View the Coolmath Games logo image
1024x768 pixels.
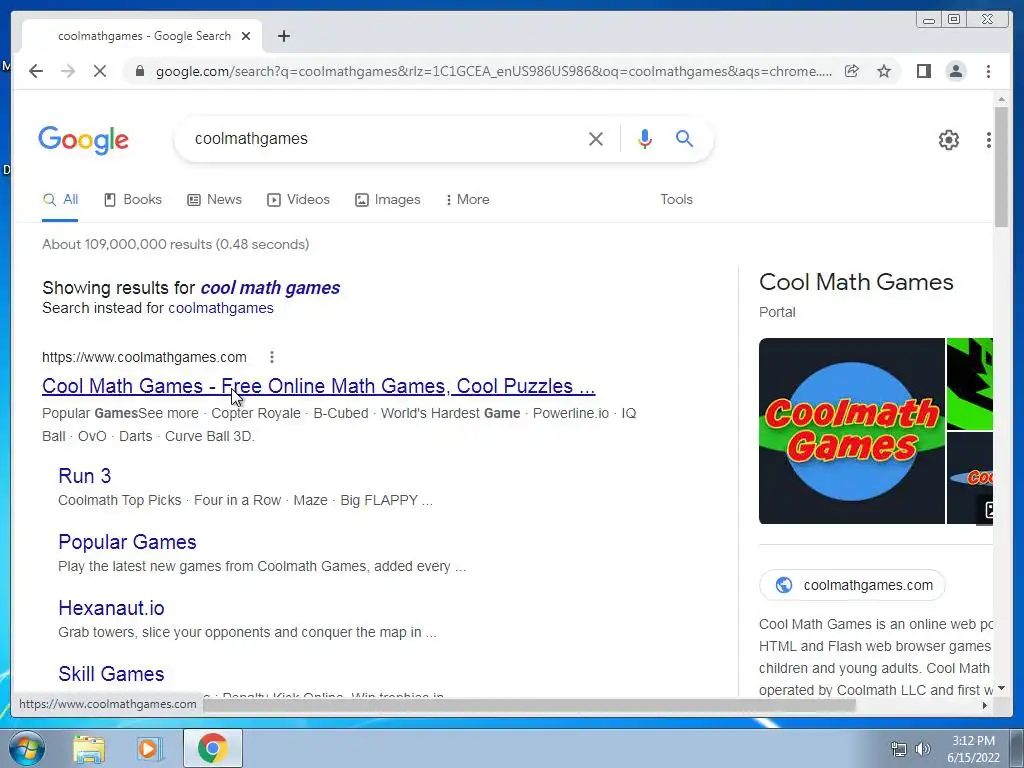coord(852,431)
